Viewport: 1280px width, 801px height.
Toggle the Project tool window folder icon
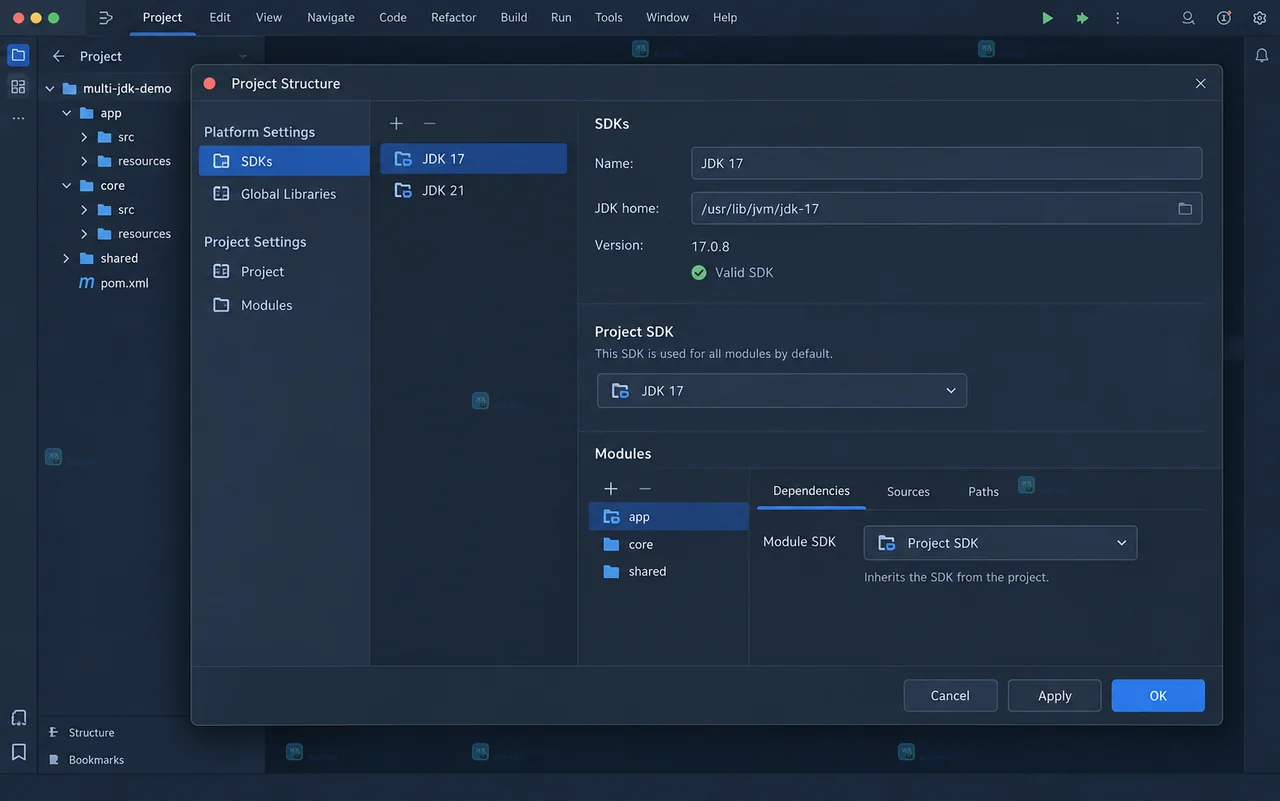pyautogui.click(x=18, y=55)
